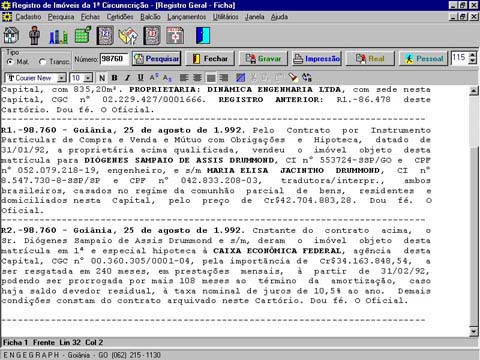Click the bar chart toolbar icon
The width and height of the screenshot is (480, 360).
tap(58, 36)
